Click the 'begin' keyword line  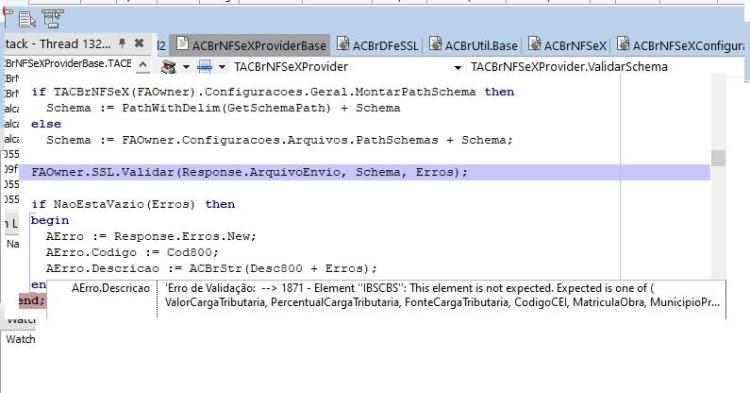50,220
